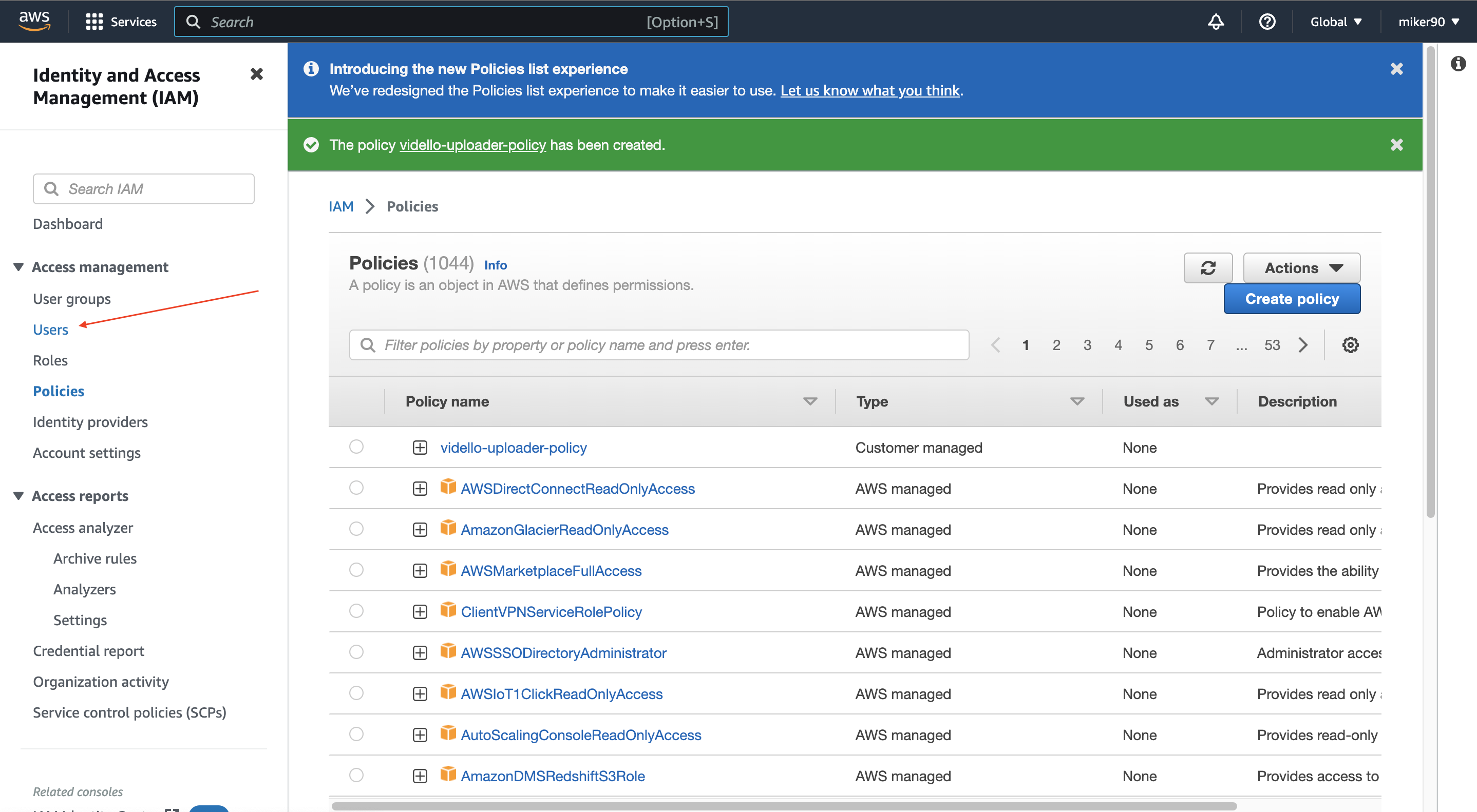Expand AmazonDMSRedshiftS3Role row details
This screenshot has height=812, width=1477.
[x=420, y=776]
